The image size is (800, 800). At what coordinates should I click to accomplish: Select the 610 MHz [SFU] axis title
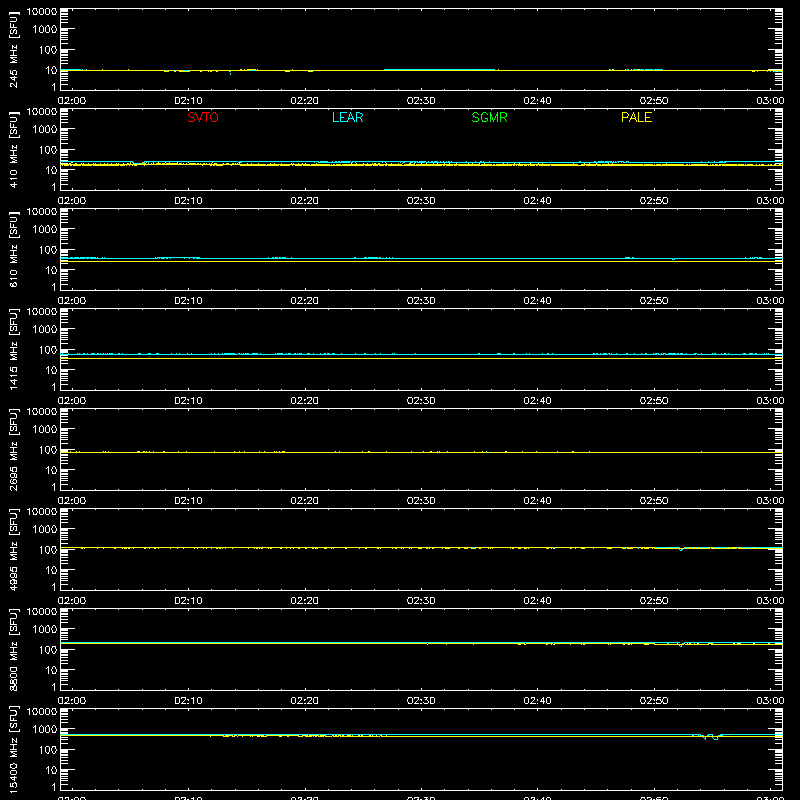[x=13, y=249]
